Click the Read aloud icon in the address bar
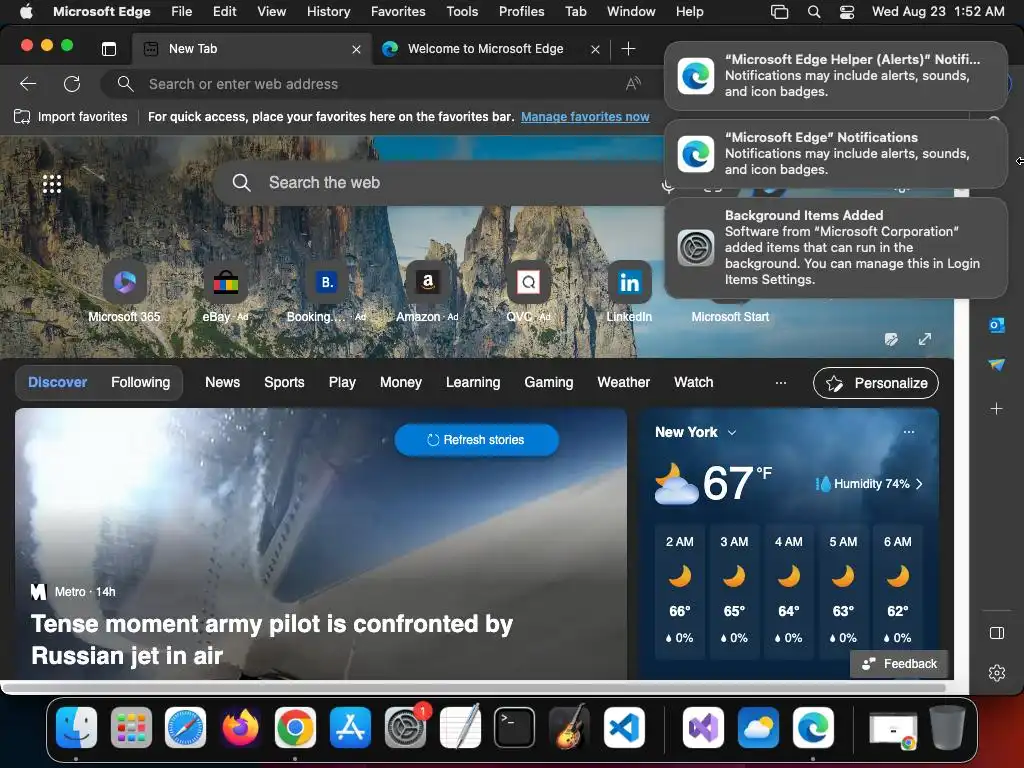 click(x=633, y=84)
